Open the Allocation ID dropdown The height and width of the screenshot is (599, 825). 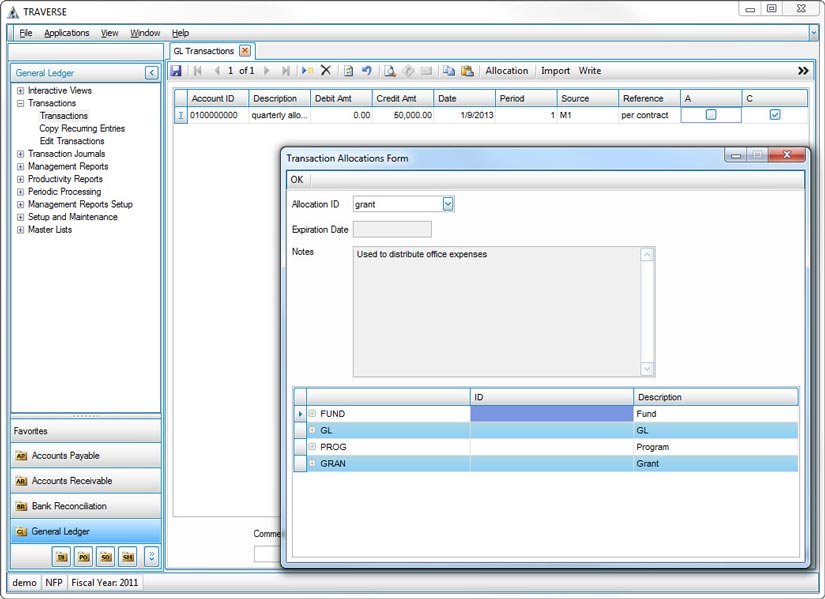click(448, 204)
